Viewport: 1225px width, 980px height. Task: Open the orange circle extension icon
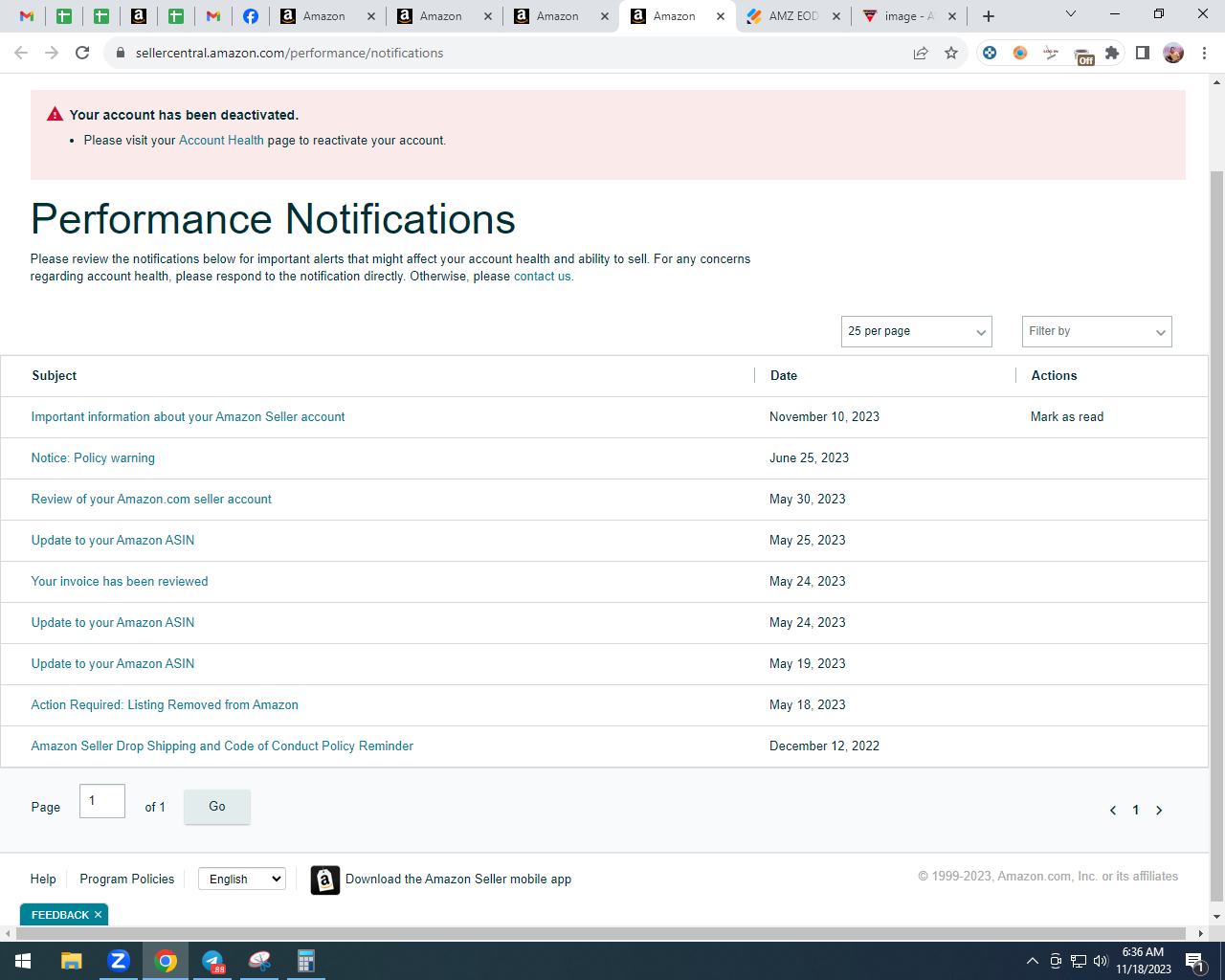pos(1020,53)
